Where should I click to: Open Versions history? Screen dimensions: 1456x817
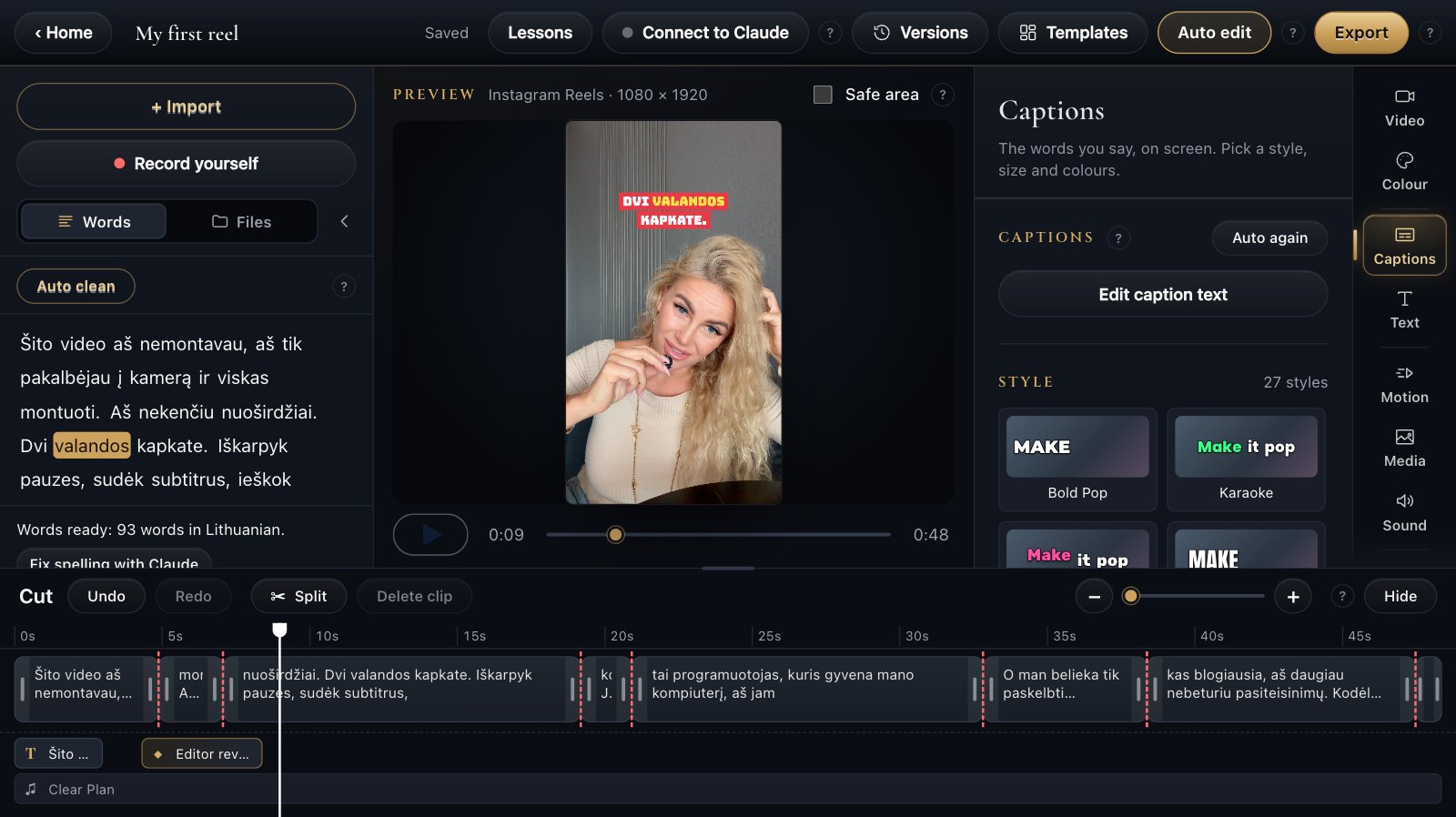point(920,33)
